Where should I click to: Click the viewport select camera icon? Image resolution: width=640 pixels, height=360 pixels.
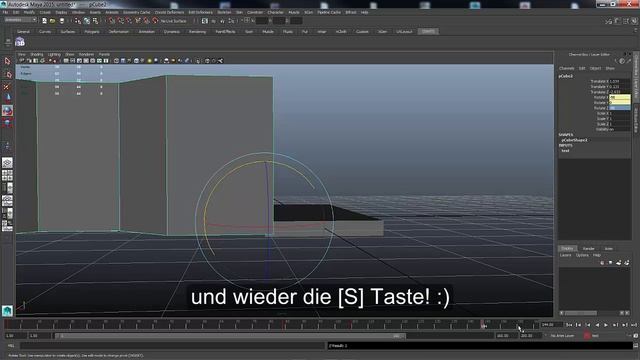tap(22, 61)
